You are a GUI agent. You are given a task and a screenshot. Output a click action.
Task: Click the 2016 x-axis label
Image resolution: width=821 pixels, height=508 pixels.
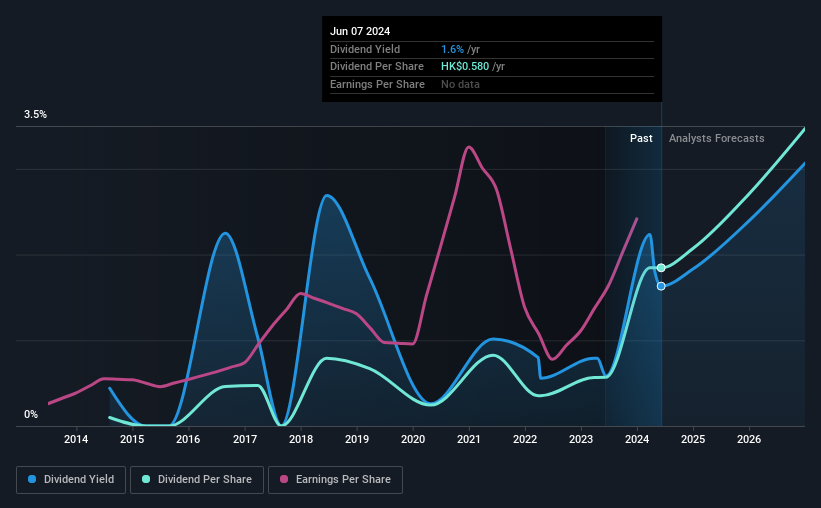(188, 439)
